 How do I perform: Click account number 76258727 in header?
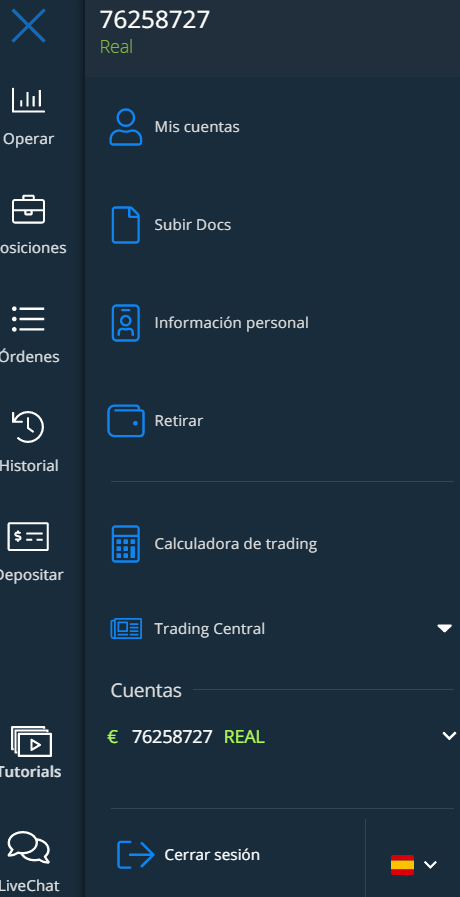tap(154, 20)
